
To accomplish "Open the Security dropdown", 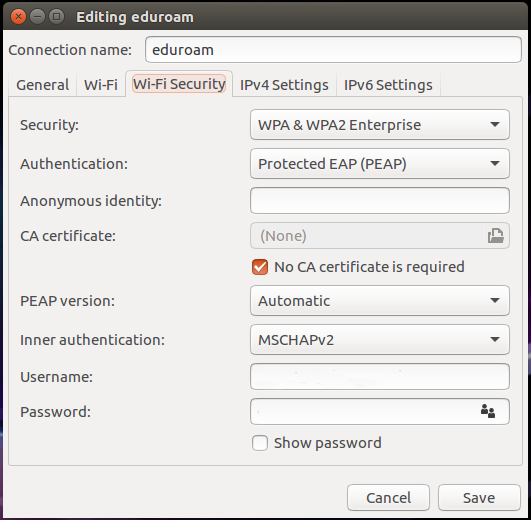I will click(x=380, y=125).
